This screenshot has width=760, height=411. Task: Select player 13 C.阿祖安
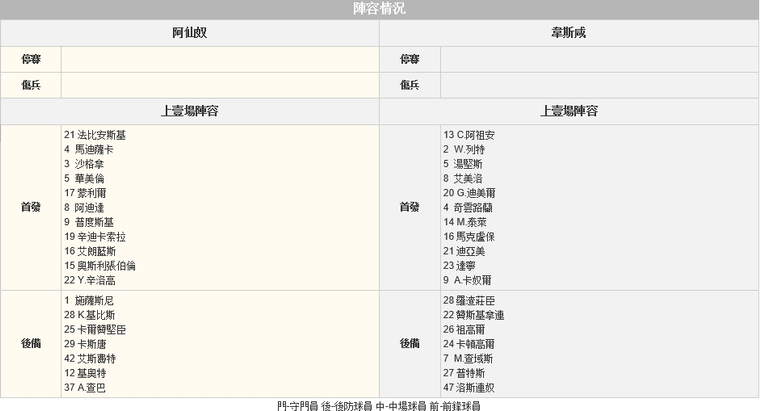[x=469, y=135]
